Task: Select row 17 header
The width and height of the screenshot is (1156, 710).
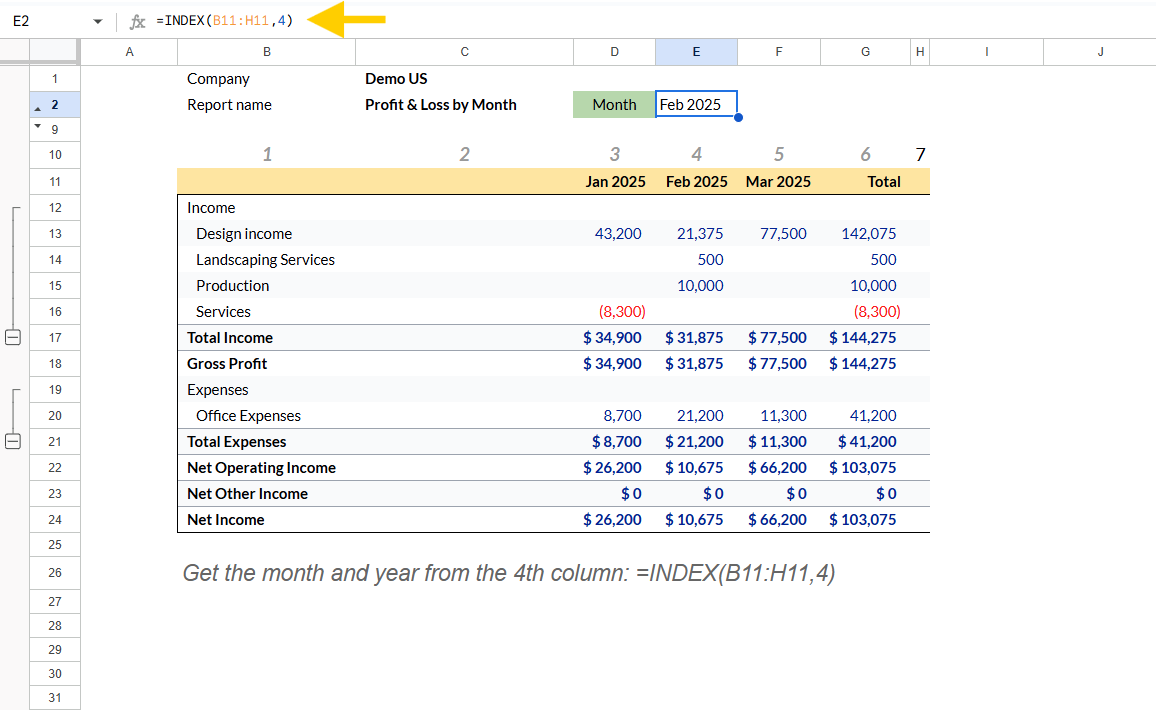Action: coord(55,338)
